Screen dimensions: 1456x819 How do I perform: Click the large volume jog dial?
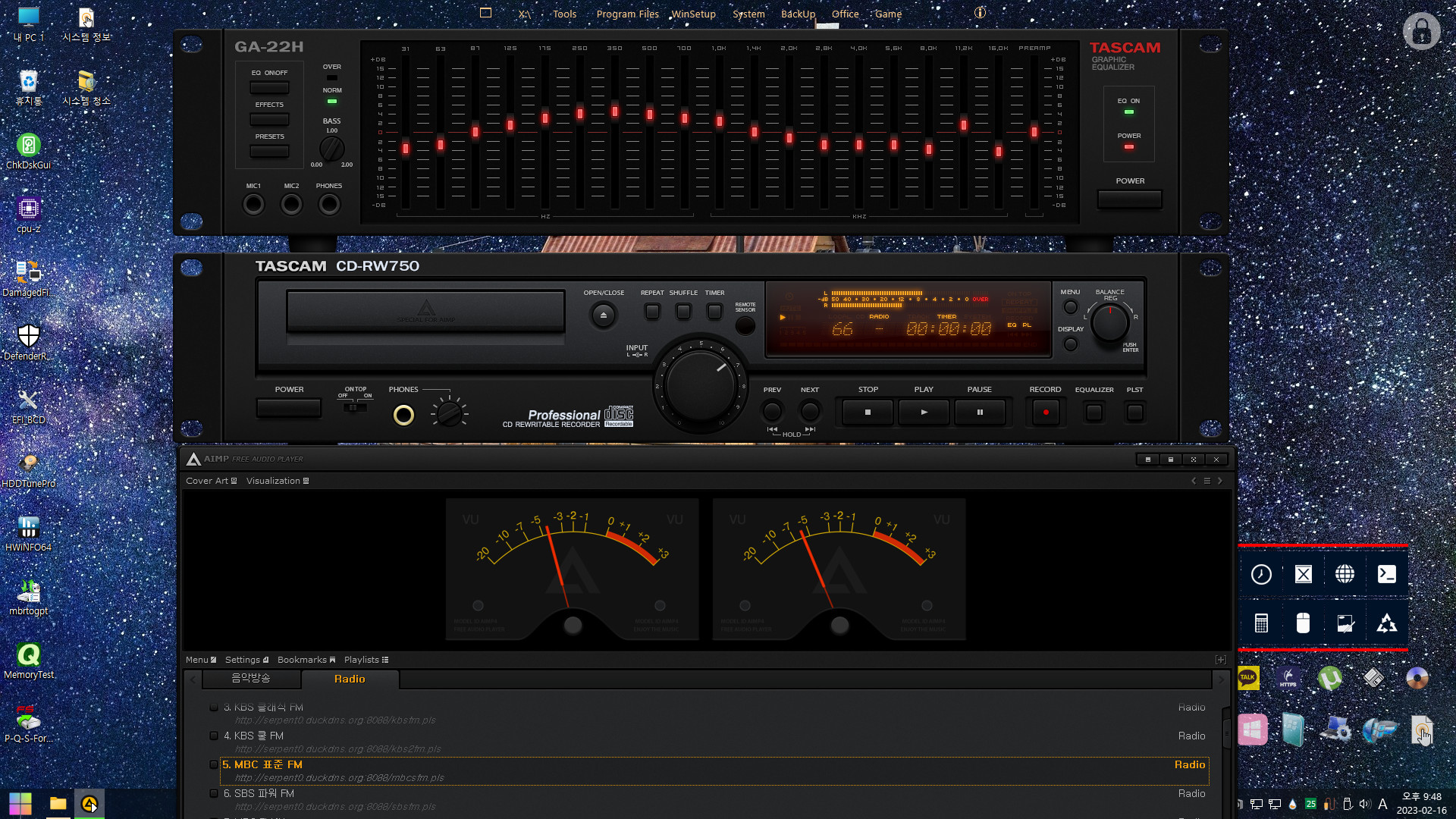tap(700, 386)
